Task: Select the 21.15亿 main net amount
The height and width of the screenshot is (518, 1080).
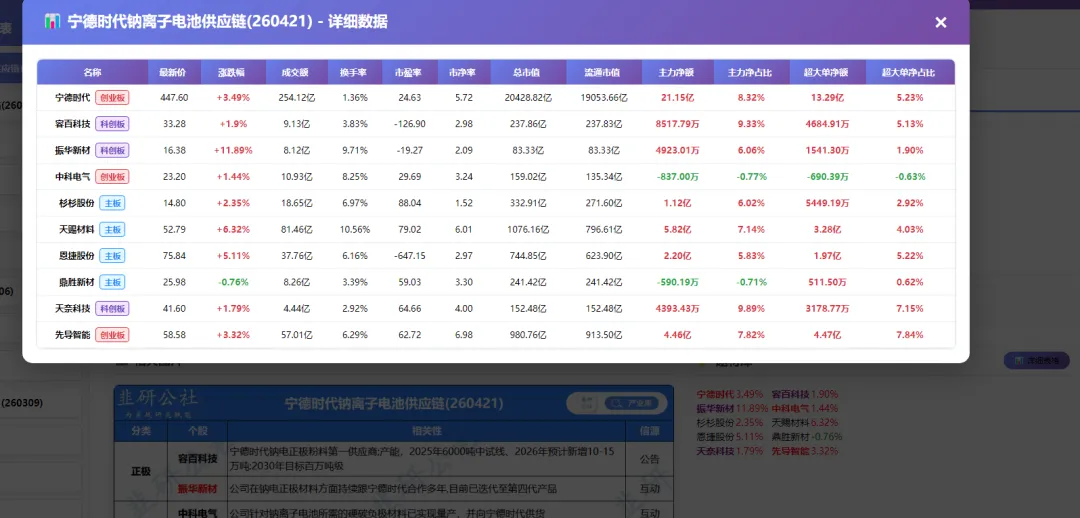Action: pyautogui.click(x=678, y=98)
